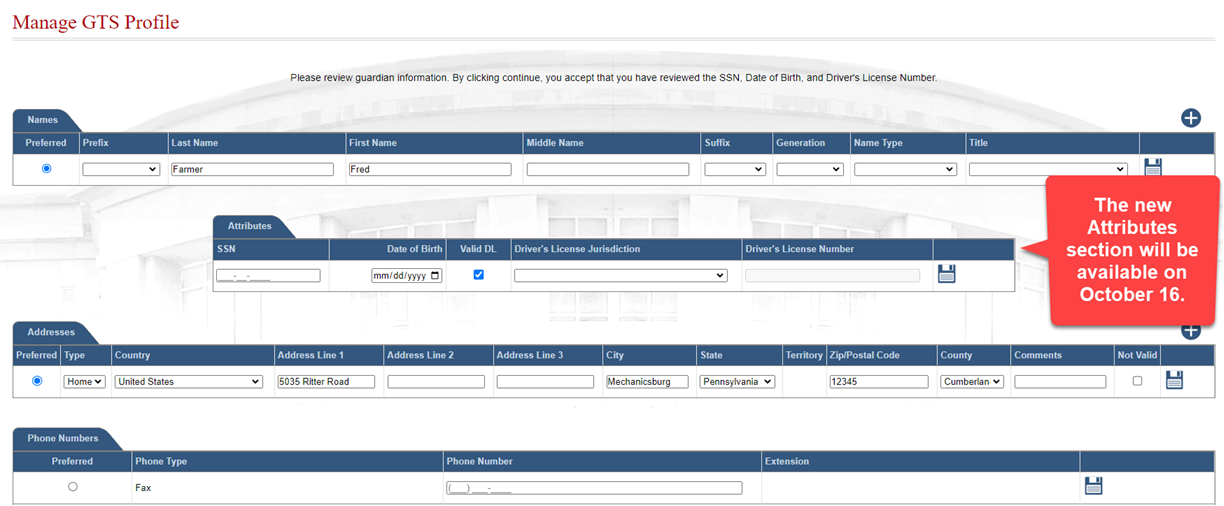Click the Names section tab
The width and height of the screenshot is (1224, 506).
coord(42,120)
